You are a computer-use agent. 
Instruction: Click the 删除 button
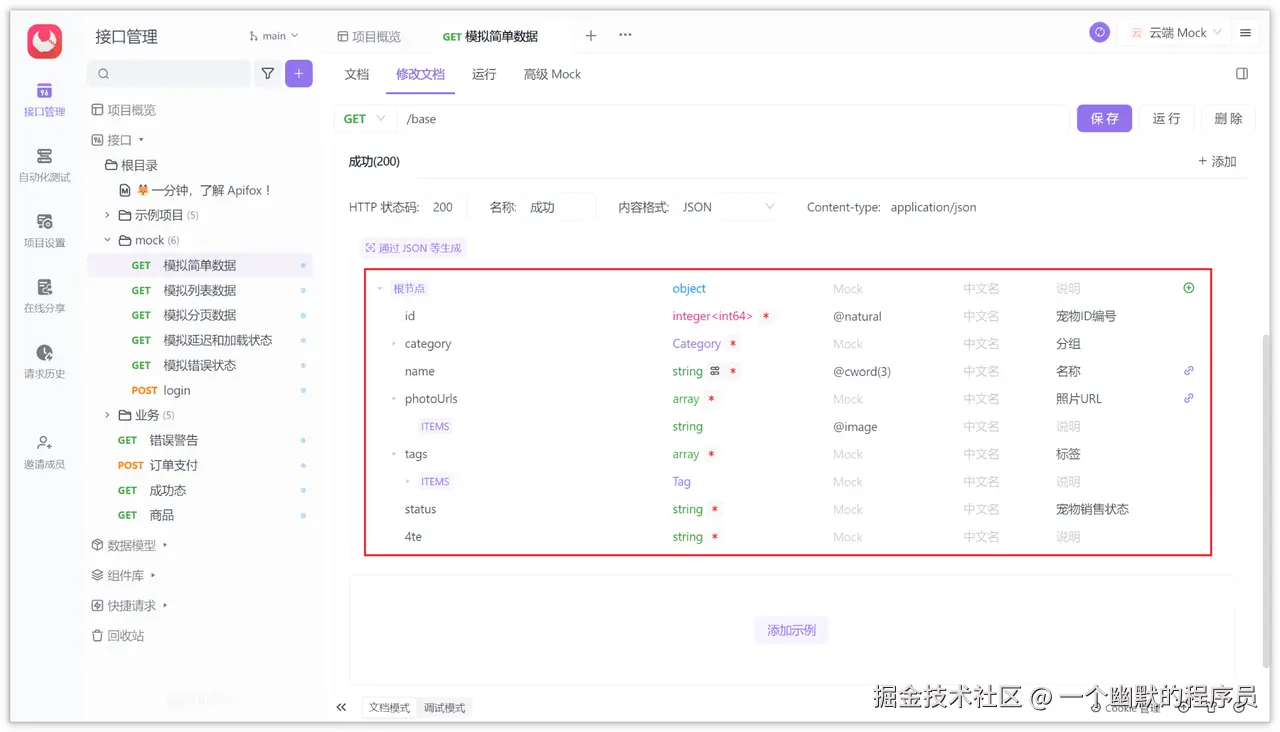click(1228, 118)
